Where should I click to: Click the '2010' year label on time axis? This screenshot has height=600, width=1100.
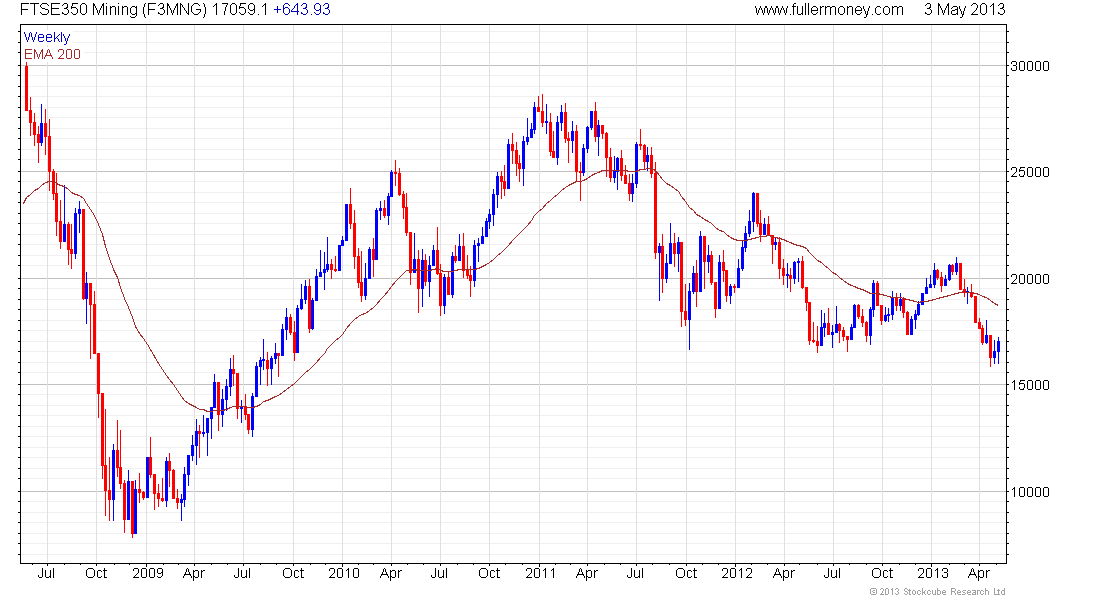pyautogui.click(x=344, y=573)
